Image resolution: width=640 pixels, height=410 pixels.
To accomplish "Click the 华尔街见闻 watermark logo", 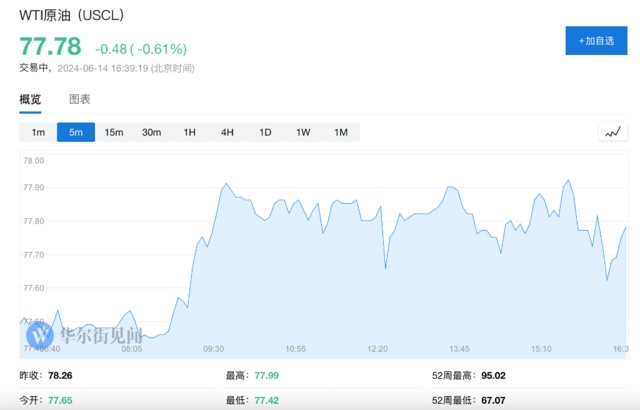I will click(86, 335).
